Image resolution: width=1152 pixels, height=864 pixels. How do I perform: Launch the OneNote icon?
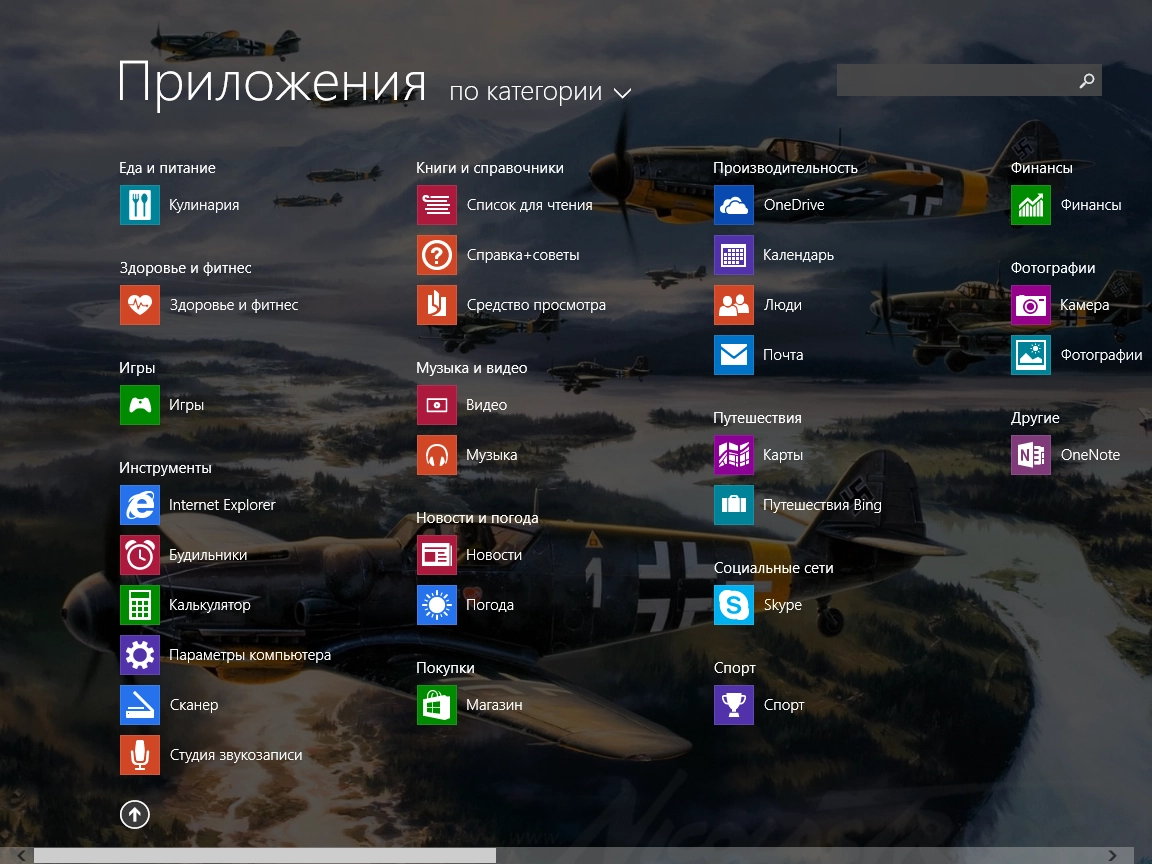1031,455
